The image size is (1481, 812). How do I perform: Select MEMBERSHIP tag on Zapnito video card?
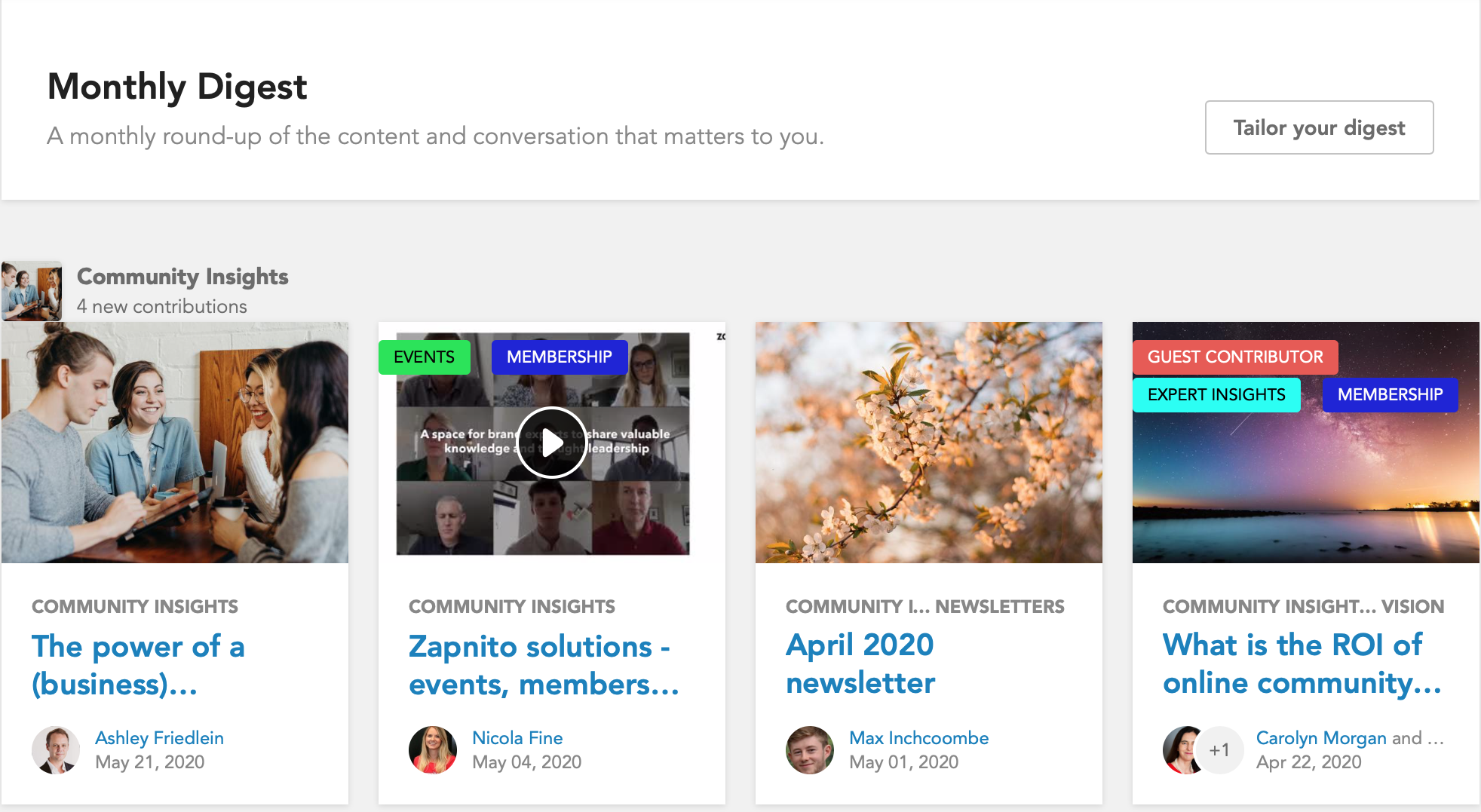pyautogui.click(x=559, y=357)
